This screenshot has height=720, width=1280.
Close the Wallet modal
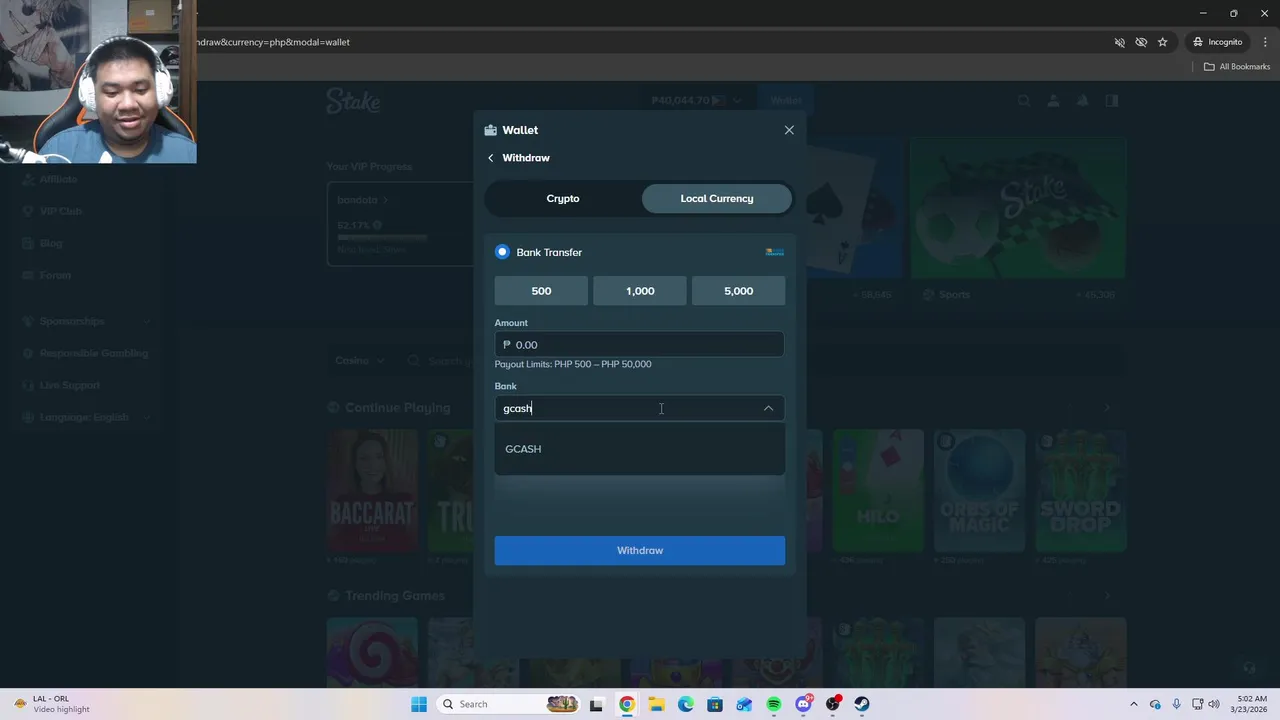[789, 130]
